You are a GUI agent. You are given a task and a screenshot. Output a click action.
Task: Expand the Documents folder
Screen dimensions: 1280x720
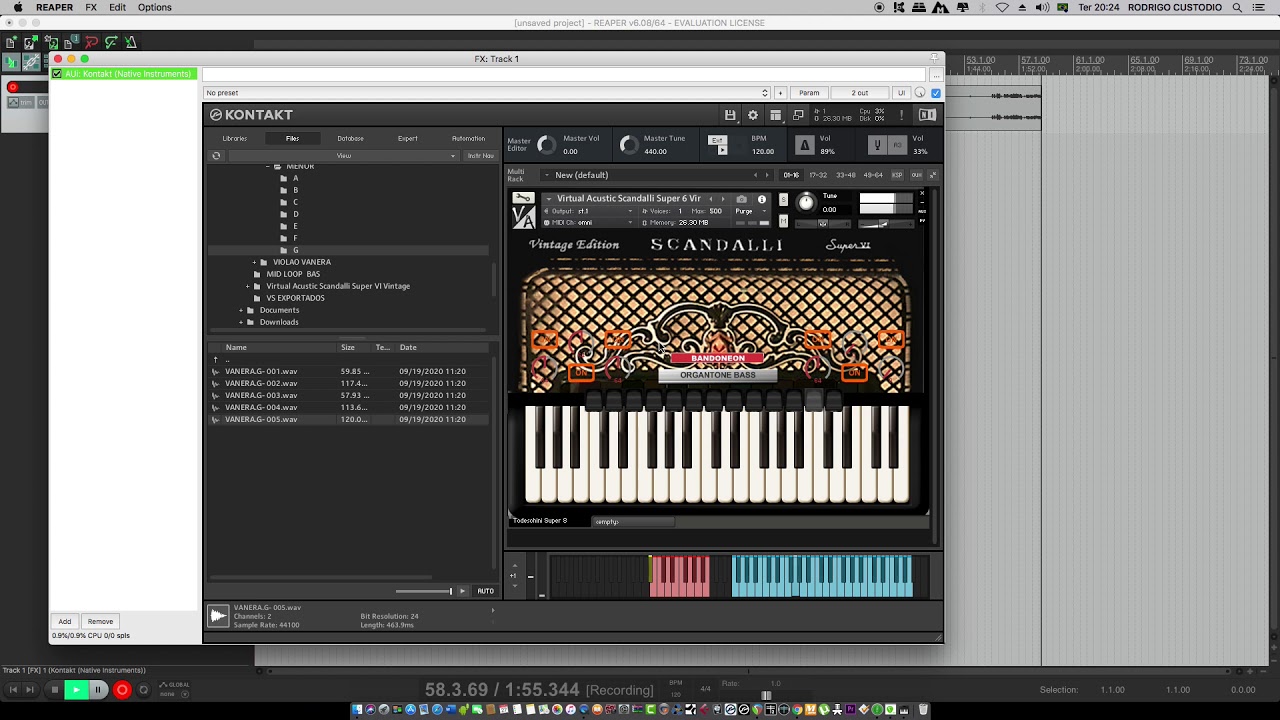point(241,310)
